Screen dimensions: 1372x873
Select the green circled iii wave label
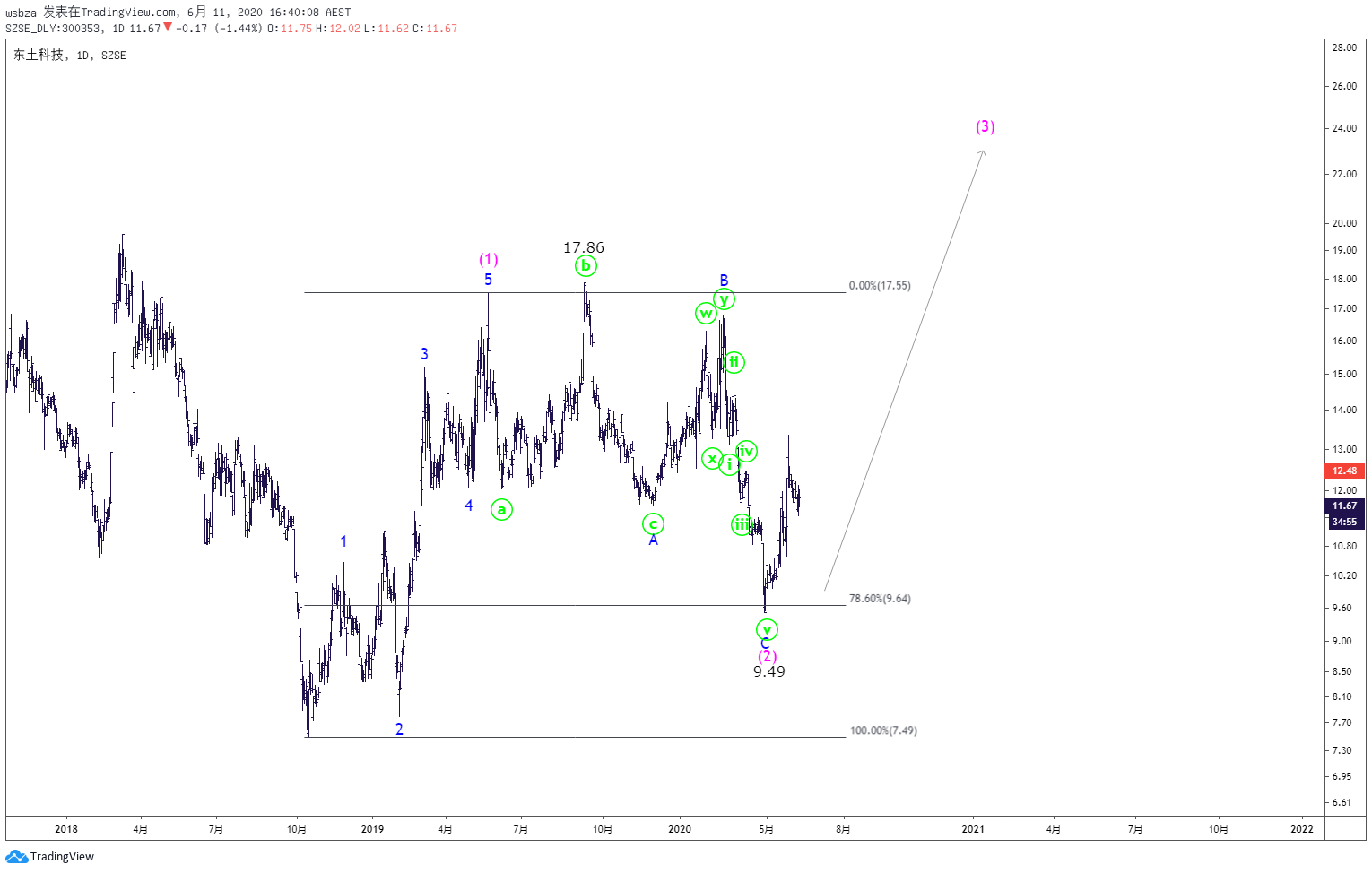pyautogui.click(x=742, y=524)
